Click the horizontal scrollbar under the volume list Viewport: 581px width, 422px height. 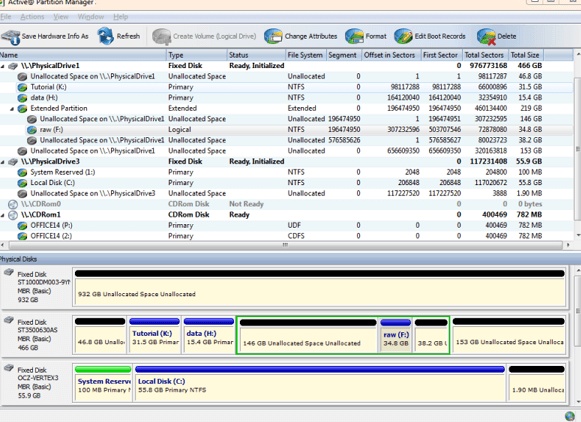click(285, 245)
